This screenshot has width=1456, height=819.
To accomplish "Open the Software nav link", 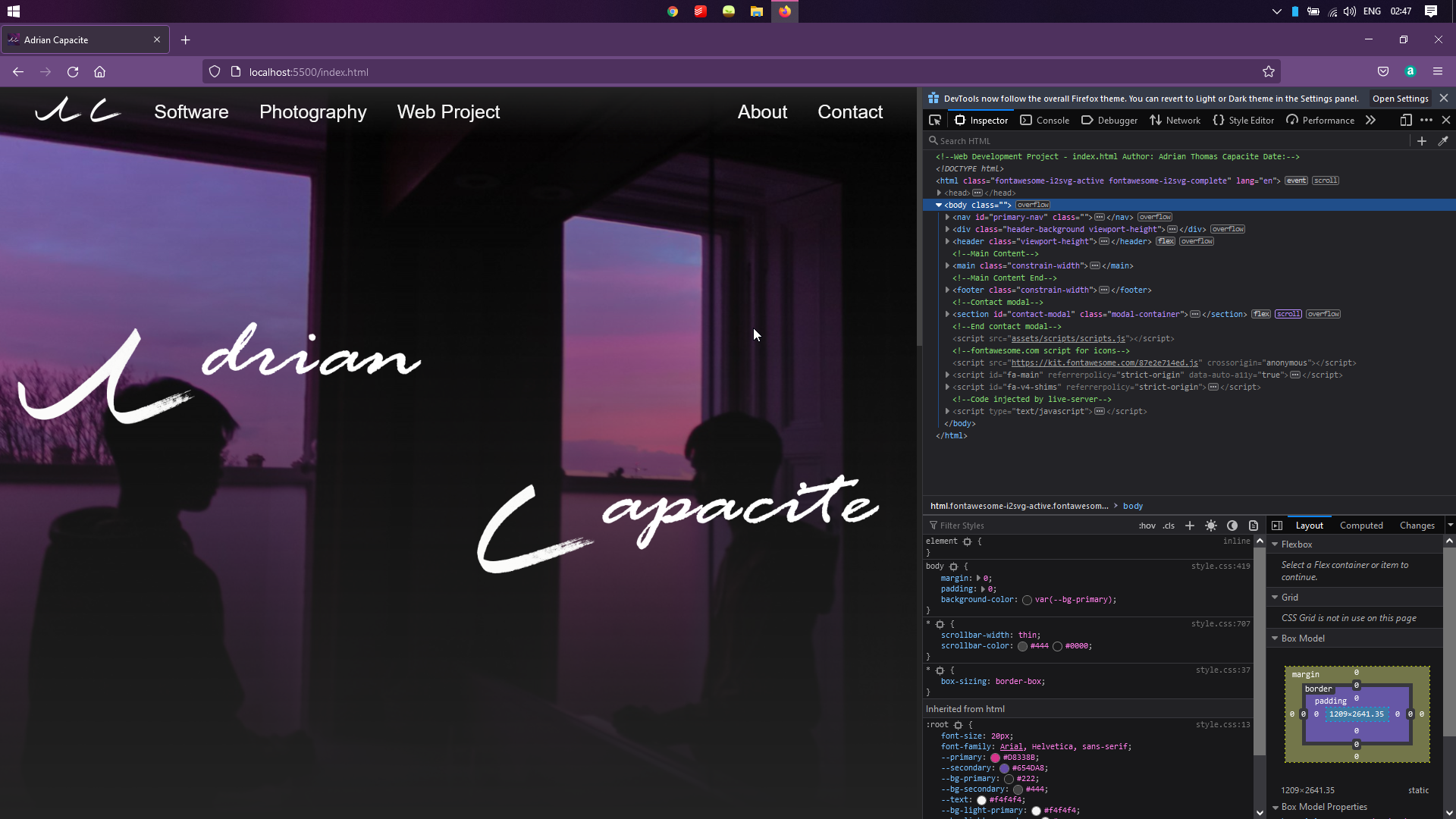I will 191,112.
